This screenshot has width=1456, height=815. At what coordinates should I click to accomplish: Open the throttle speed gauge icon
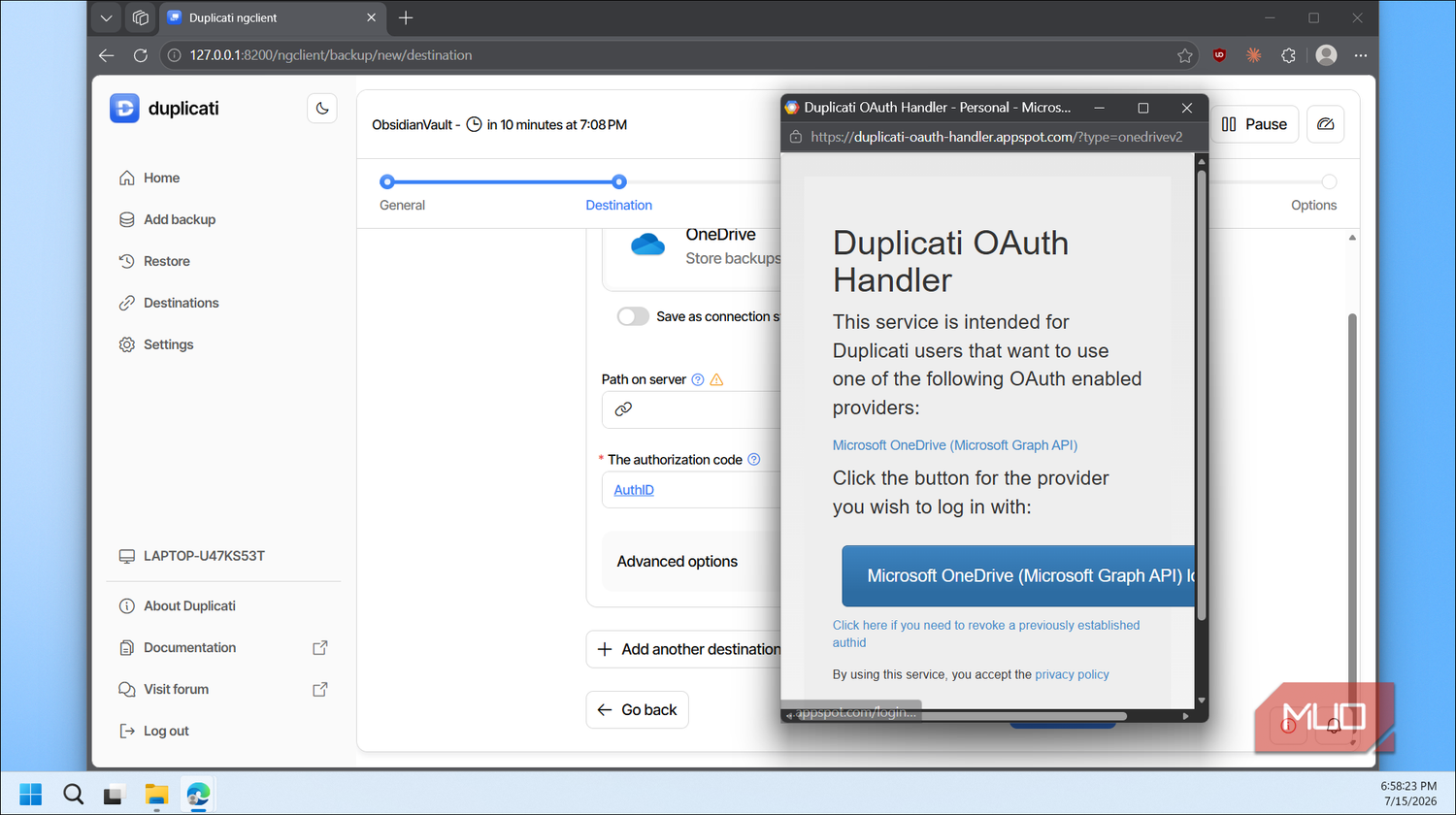coord(1326,124)
